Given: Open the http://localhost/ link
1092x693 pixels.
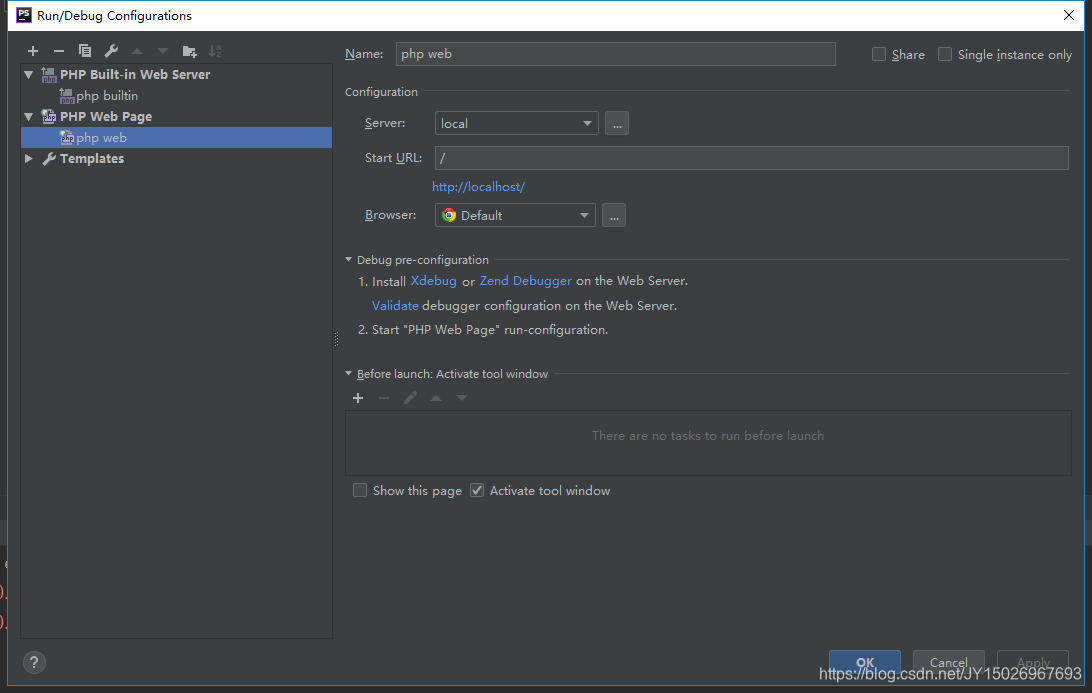Looking at the screenshot, I should [478, 187].
